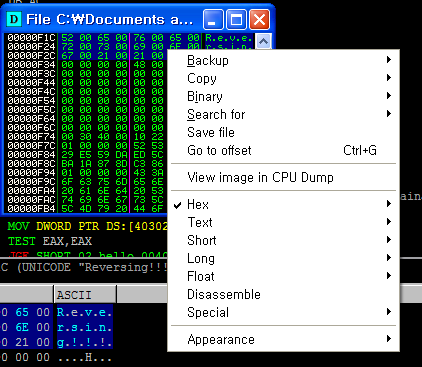Select the checked Hex display mode
Image resolution: width=422 pixels, height=367 pixels.
point(283,204)
